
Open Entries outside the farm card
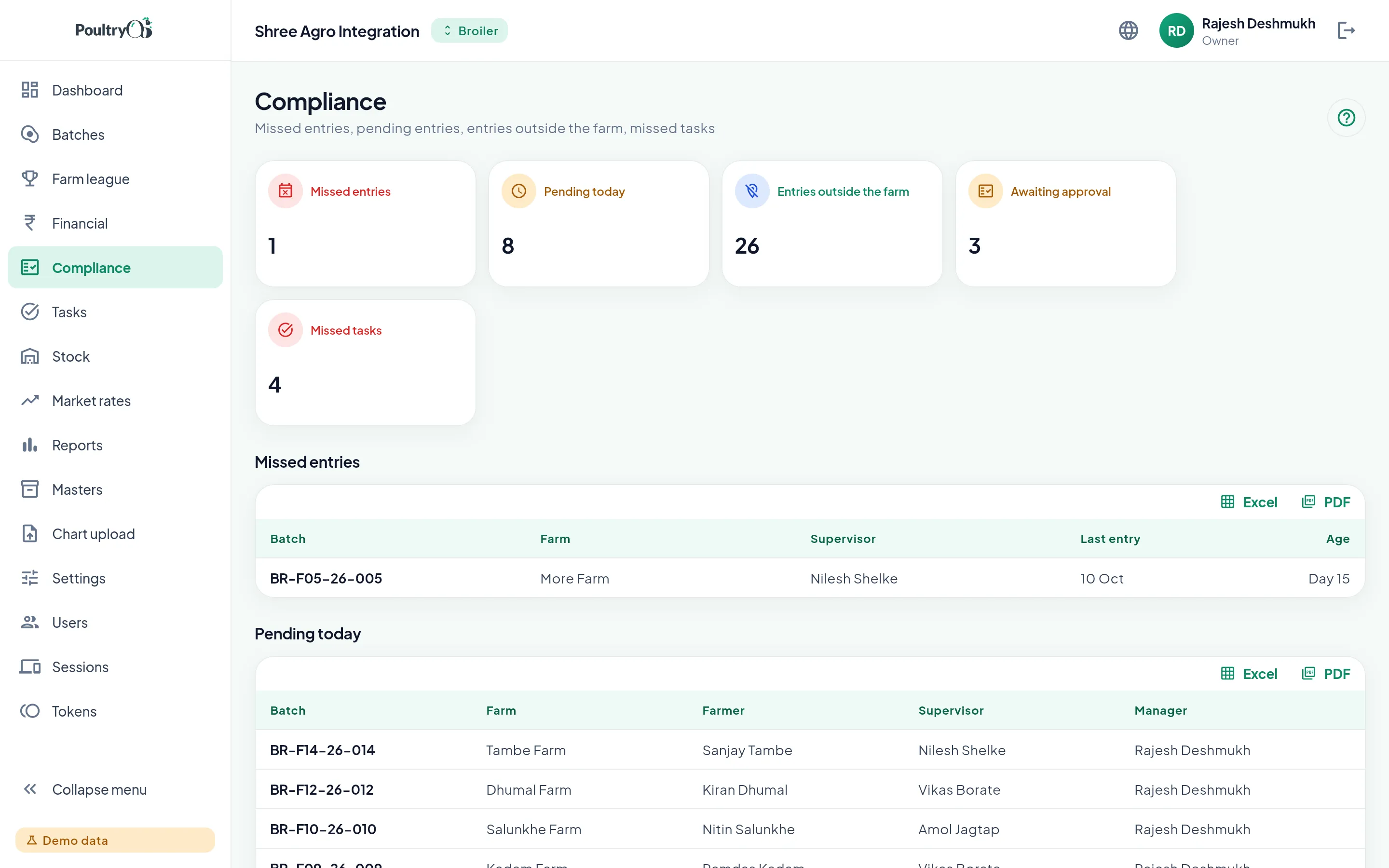(x=832, y=224)
